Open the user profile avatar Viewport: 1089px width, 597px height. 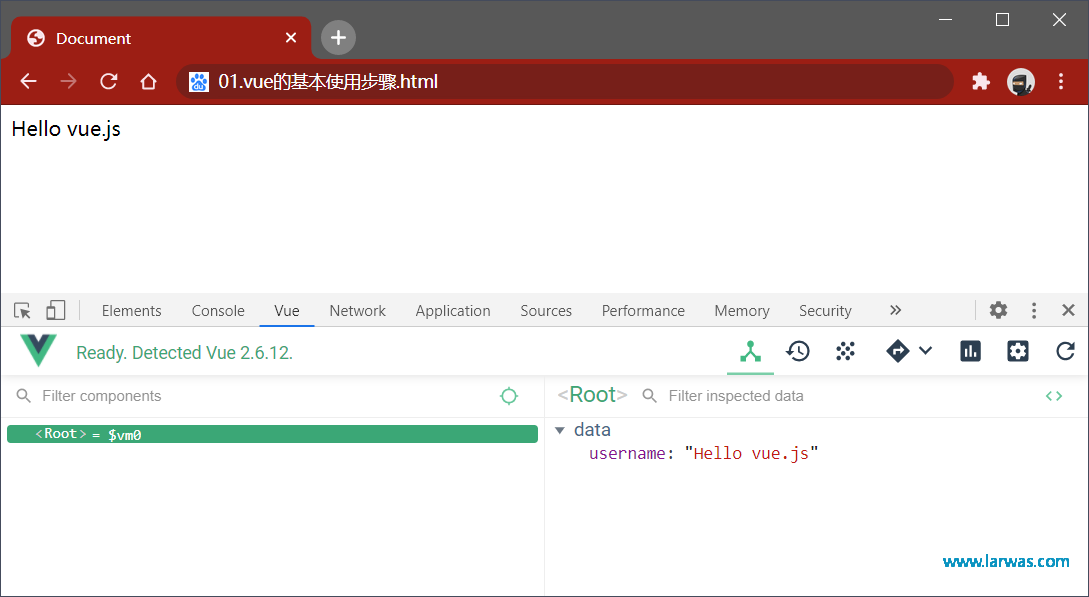click(1021, 82)
